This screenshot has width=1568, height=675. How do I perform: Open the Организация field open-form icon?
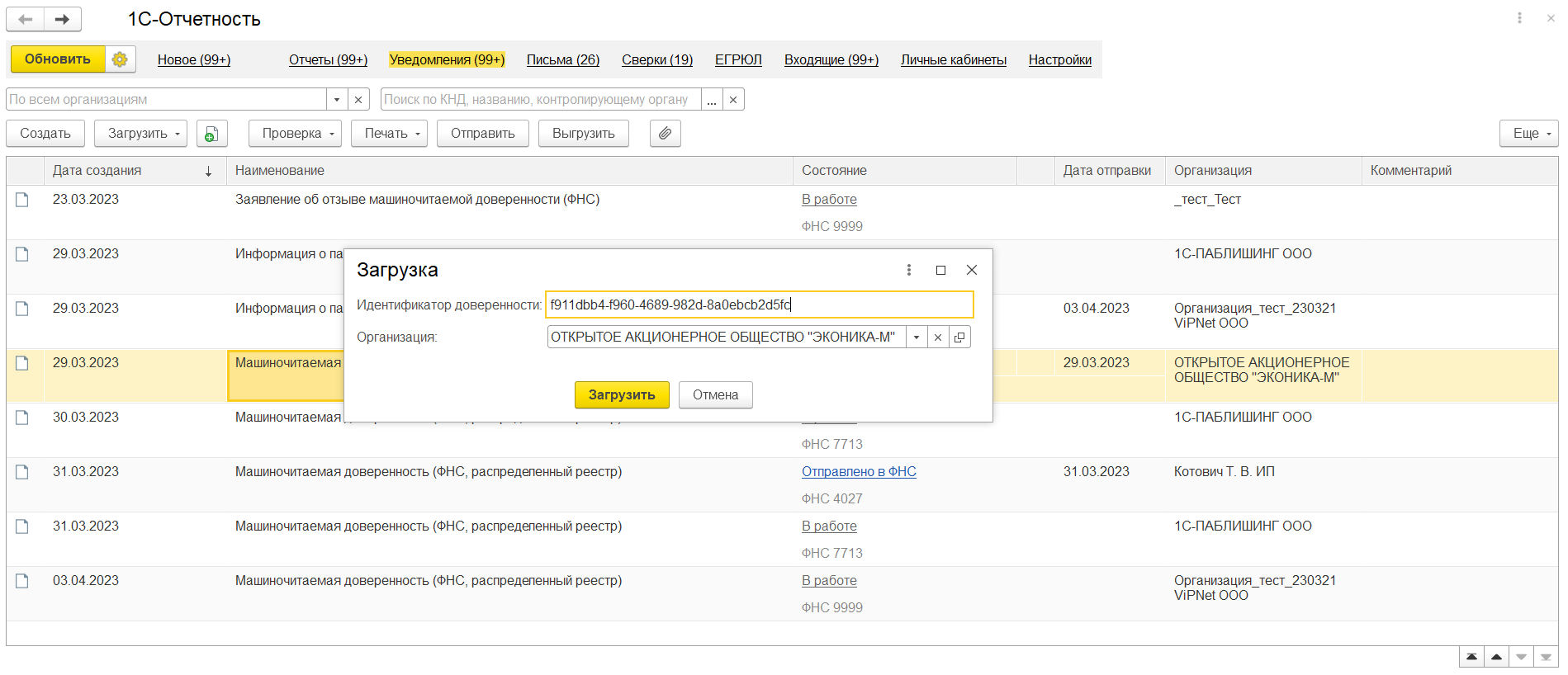click(959, 337)
